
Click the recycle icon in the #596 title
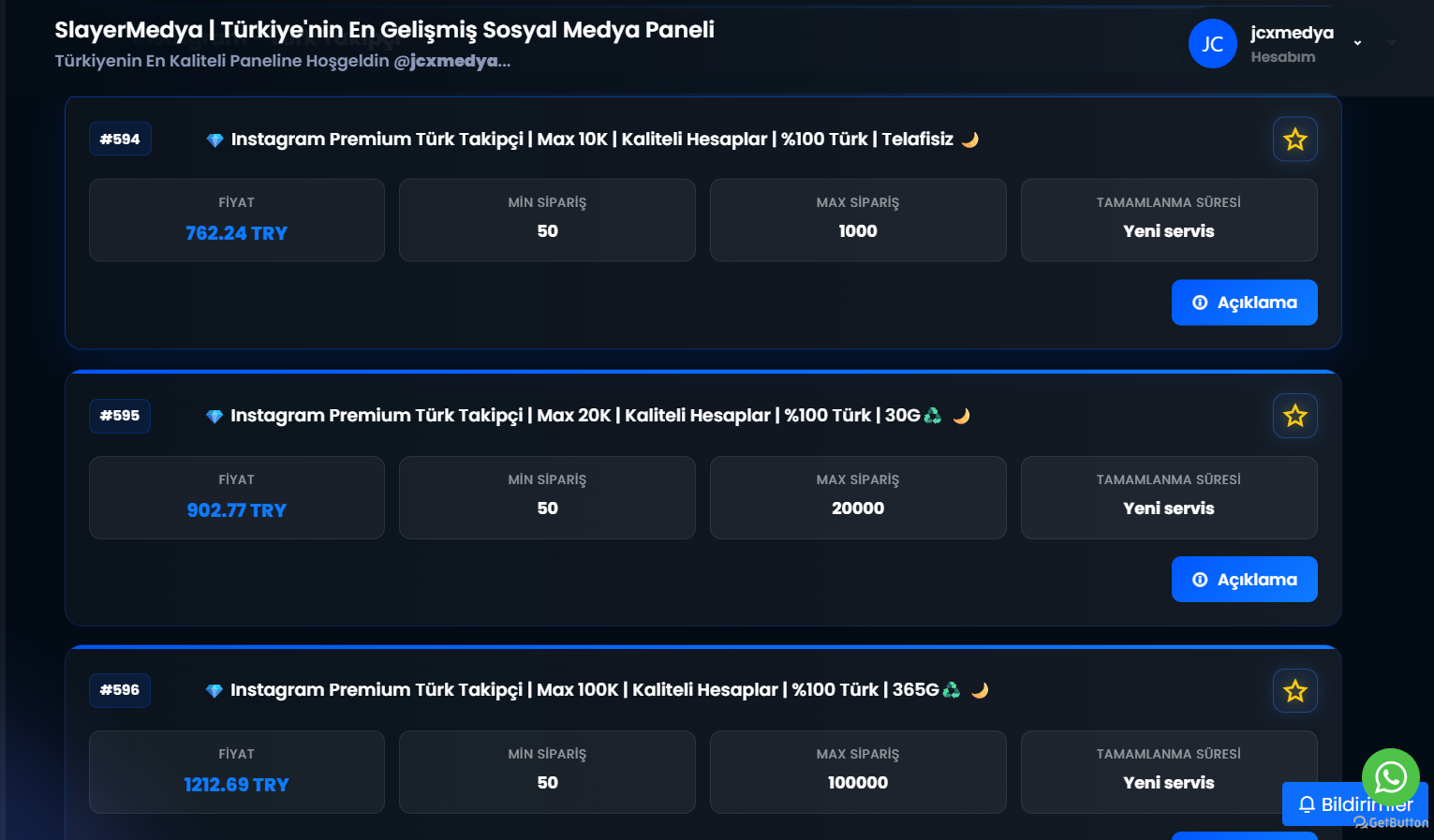coord(952,690)
